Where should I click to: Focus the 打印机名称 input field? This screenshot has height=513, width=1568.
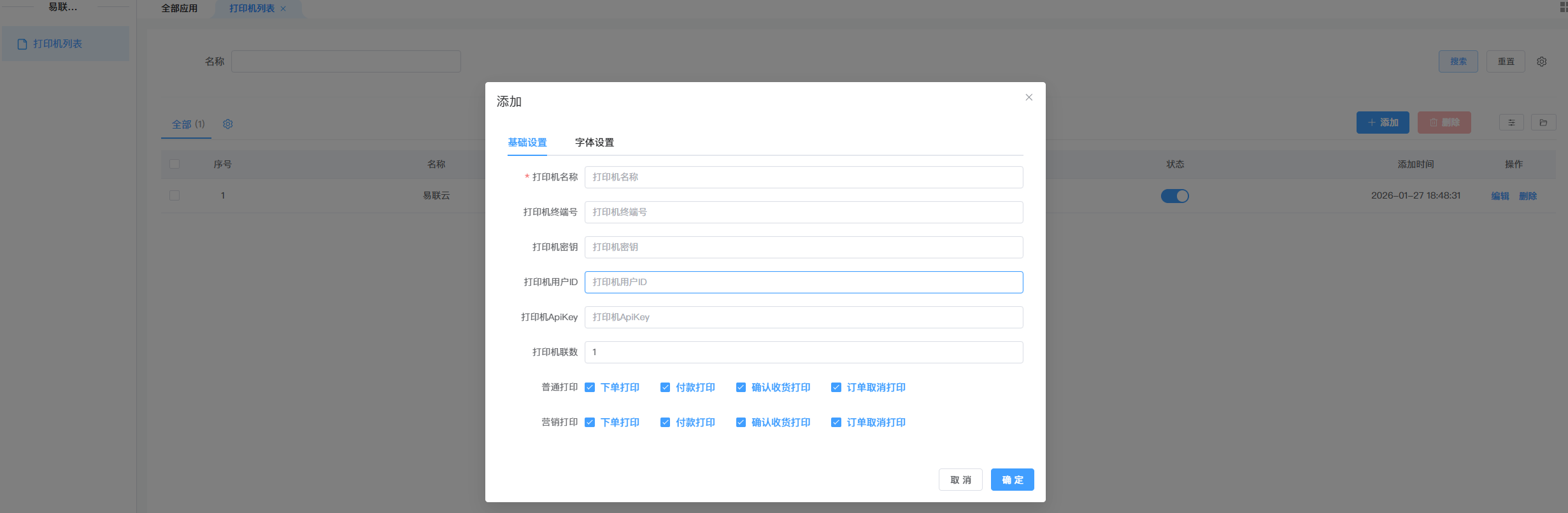(x=804, y=177)
